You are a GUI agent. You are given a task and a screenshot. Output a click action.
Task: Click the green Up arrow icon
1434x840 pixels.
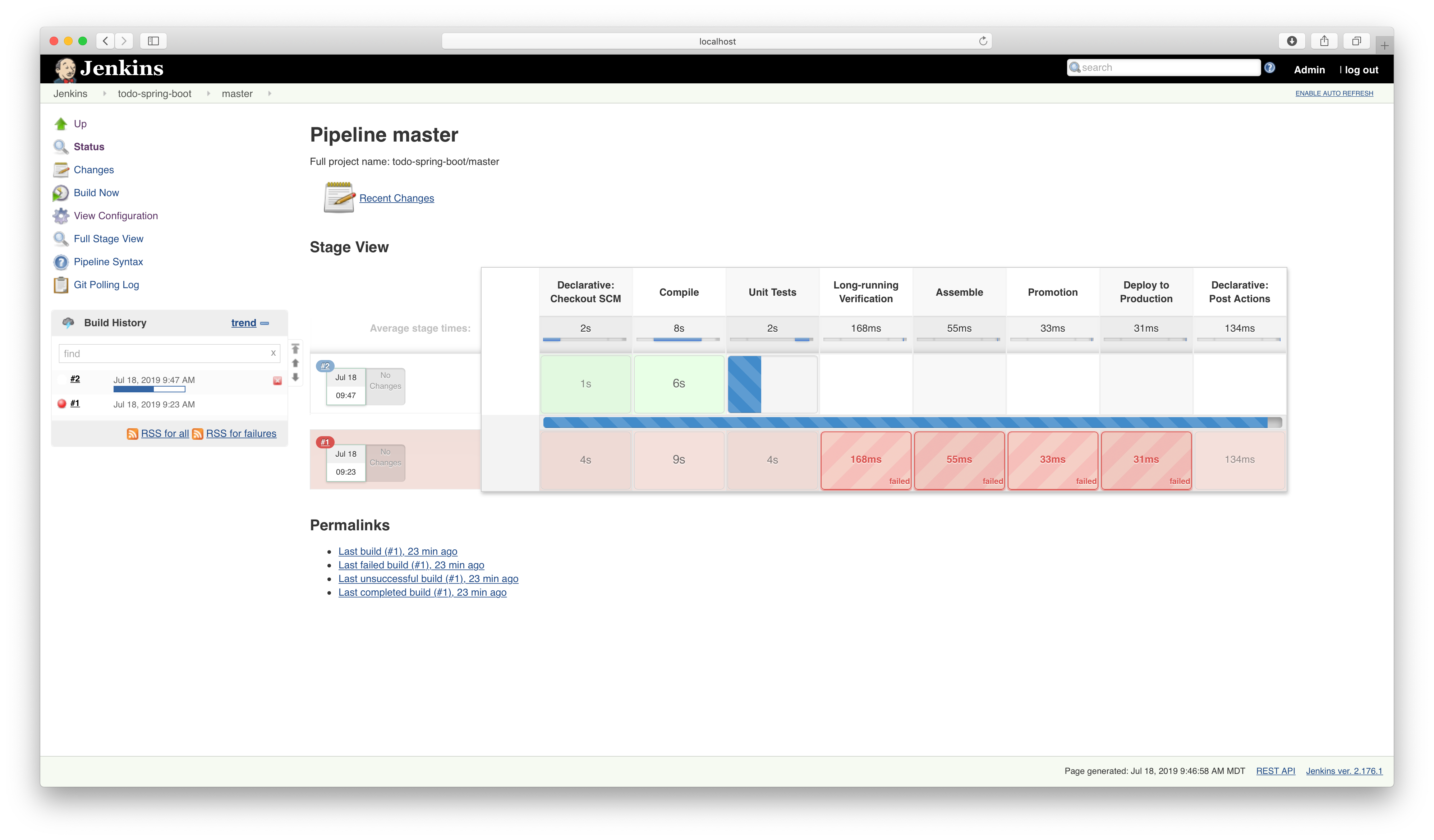61,124
